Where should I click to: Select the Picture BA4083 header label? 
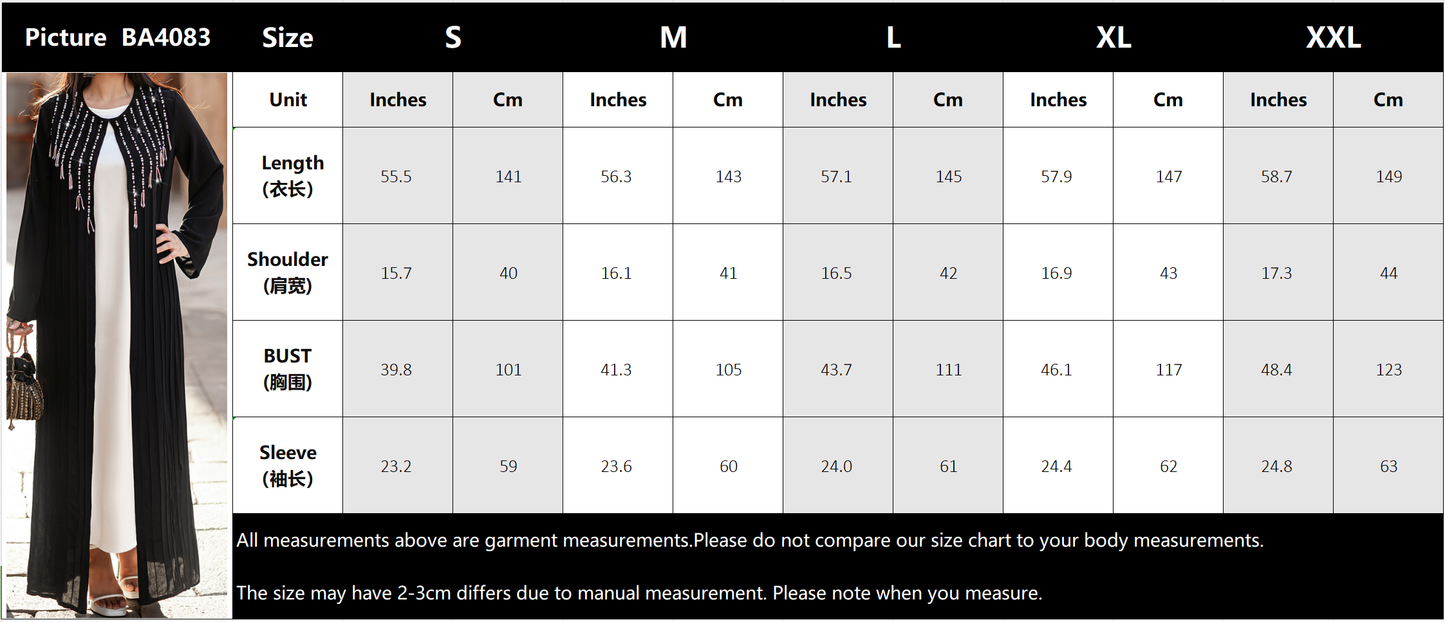pos(118,38)
